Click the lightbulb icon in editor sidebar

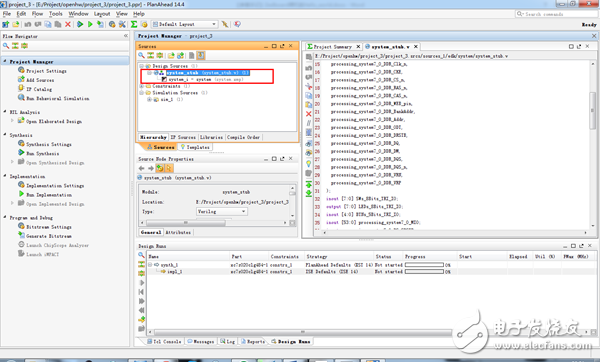click(309, 163)
